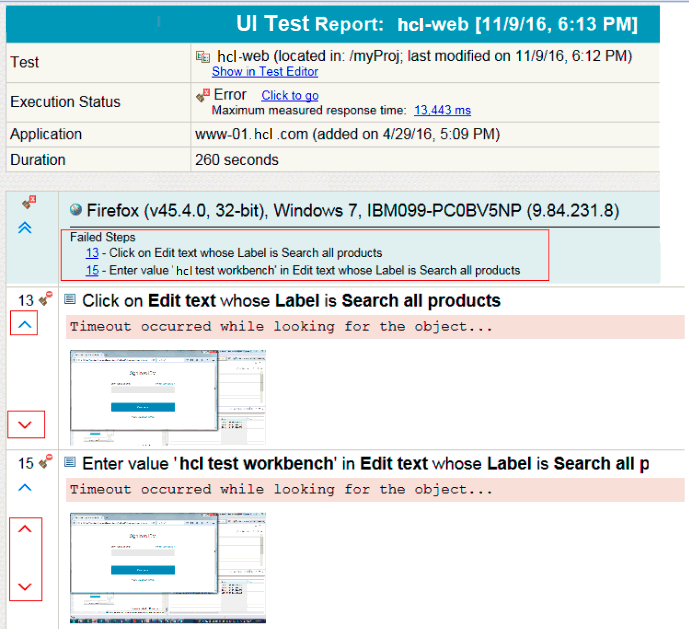Click the failure icon next to step 15
The width and height of the screenshot is (689, 629).
tap(45, 461)
